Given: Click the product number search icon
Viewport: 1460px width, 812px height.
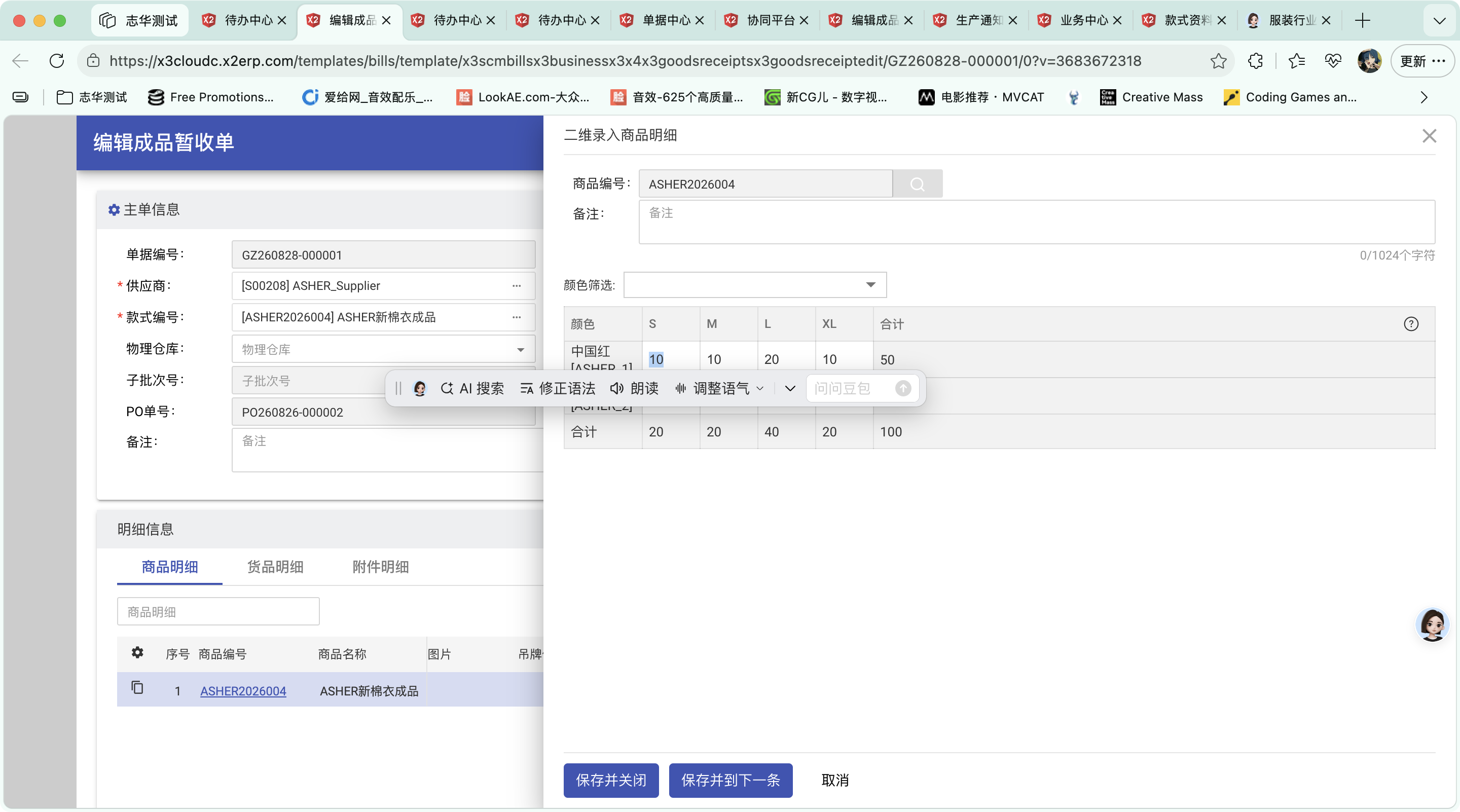Looking at the screenshot, I should pyautogui.click(x=917, y=184).
